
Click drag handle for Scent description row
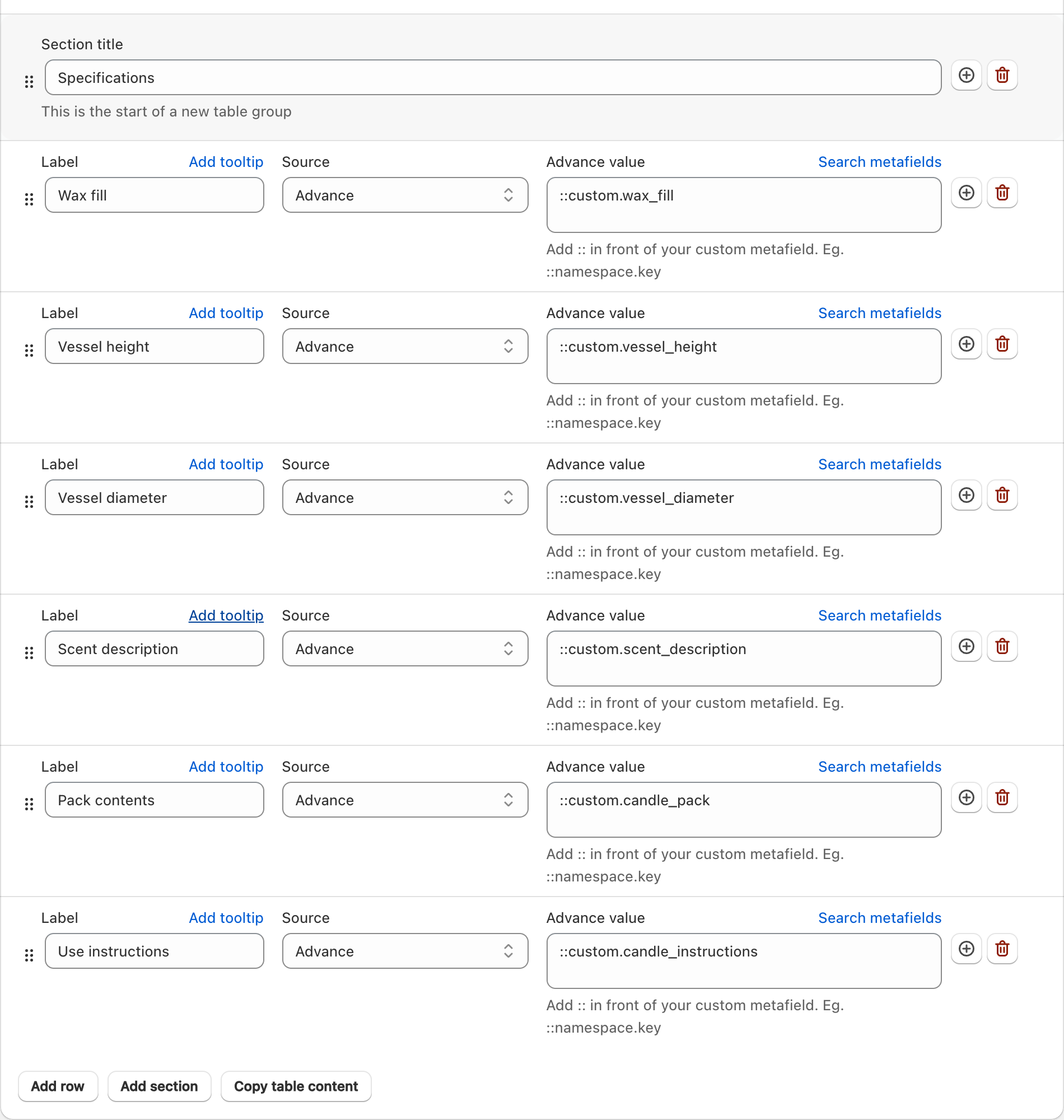(29, 653)
